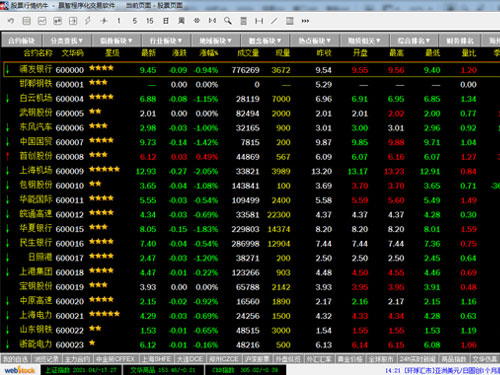Click the daily 日 period icon
500x375 pixels.
166,21
